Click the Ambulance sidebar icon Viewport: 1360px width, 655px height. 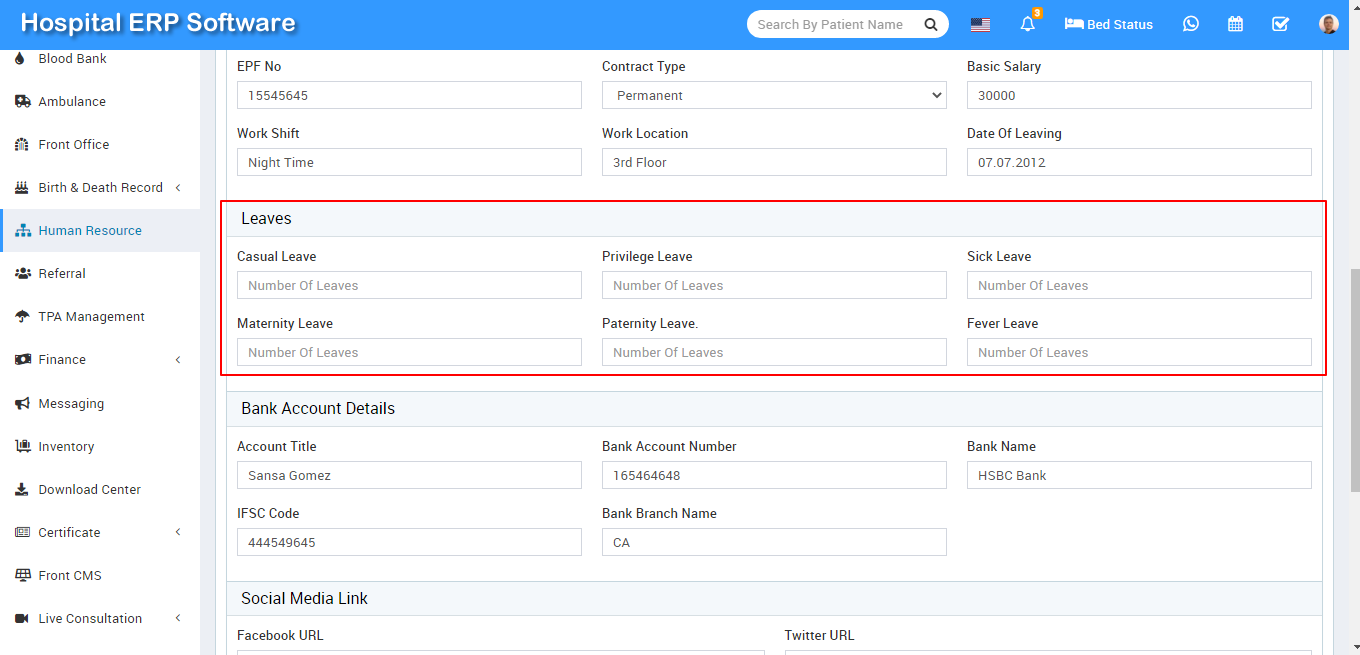coord(22,102)
